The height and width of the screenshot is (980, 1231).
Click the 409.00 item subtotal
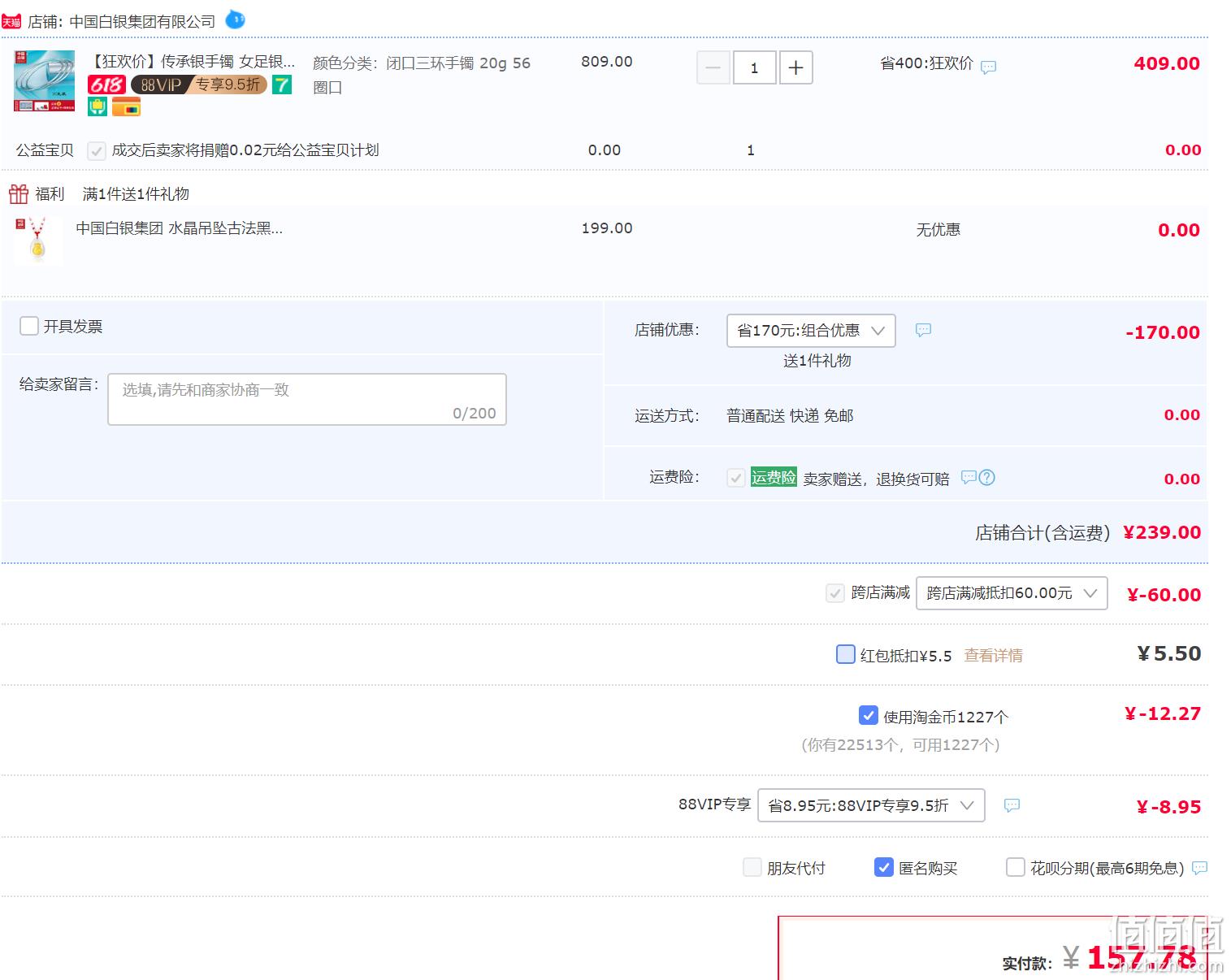[x=1167, y=63]
